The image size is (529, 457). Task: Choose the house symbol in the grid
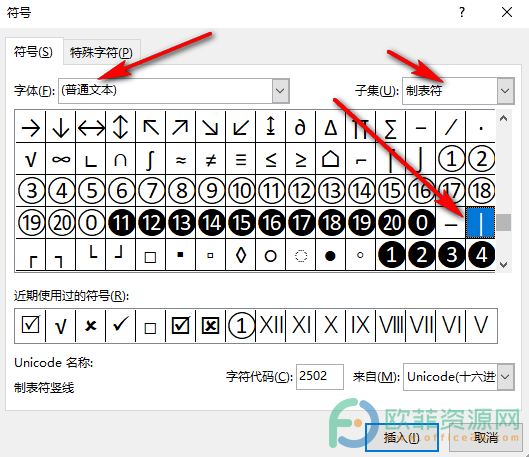331,159
